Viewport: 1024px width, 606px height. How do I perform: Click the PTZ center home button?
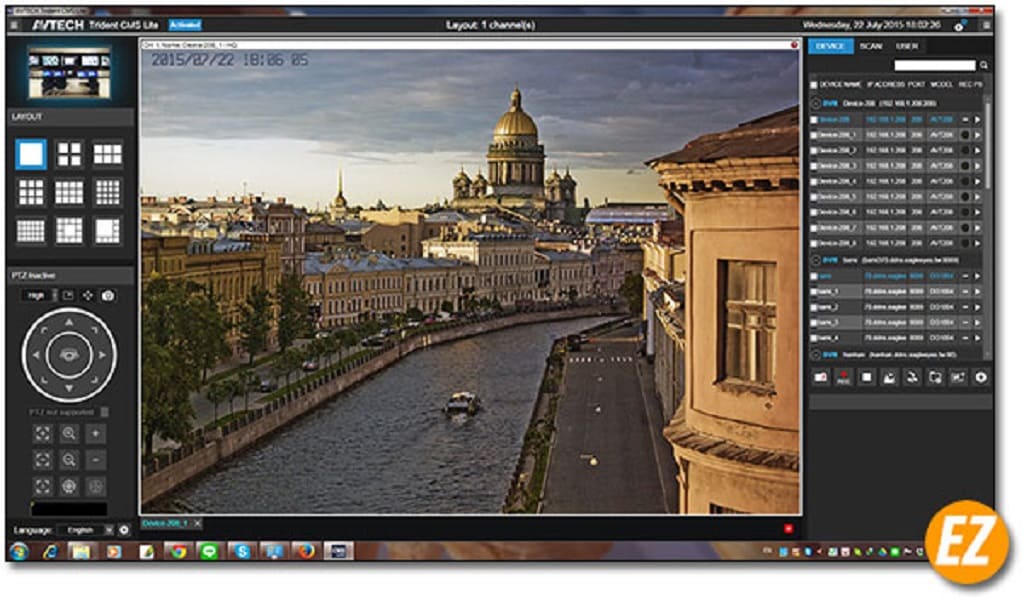click(69, 355)
